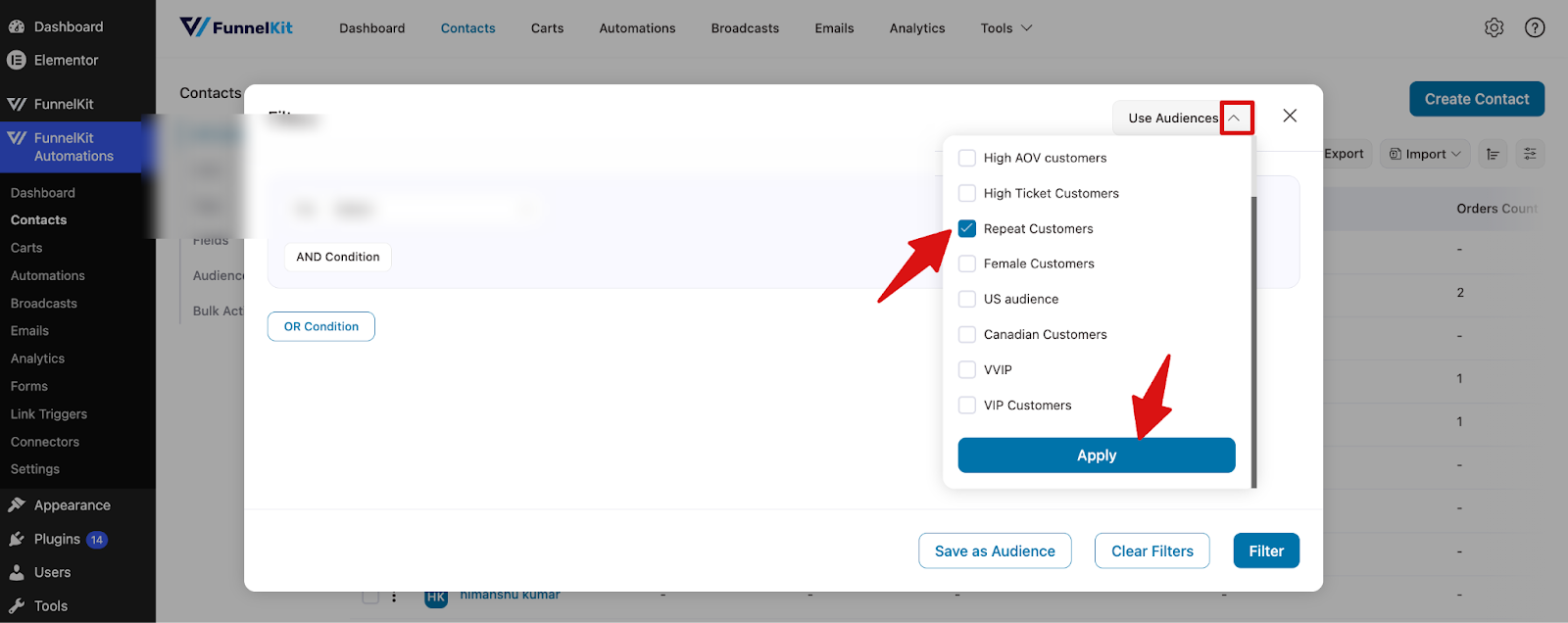Open Forms in sidebar submenu

tap(29, 386)
